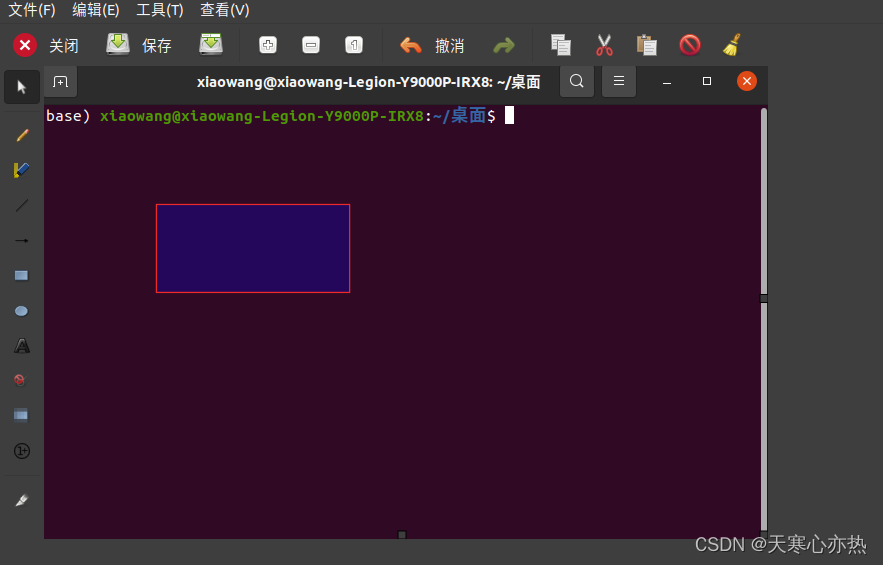The image size is (883, 565).
Task: Click the terminal screenshot's vertical scrollbar
Action: 764,319
